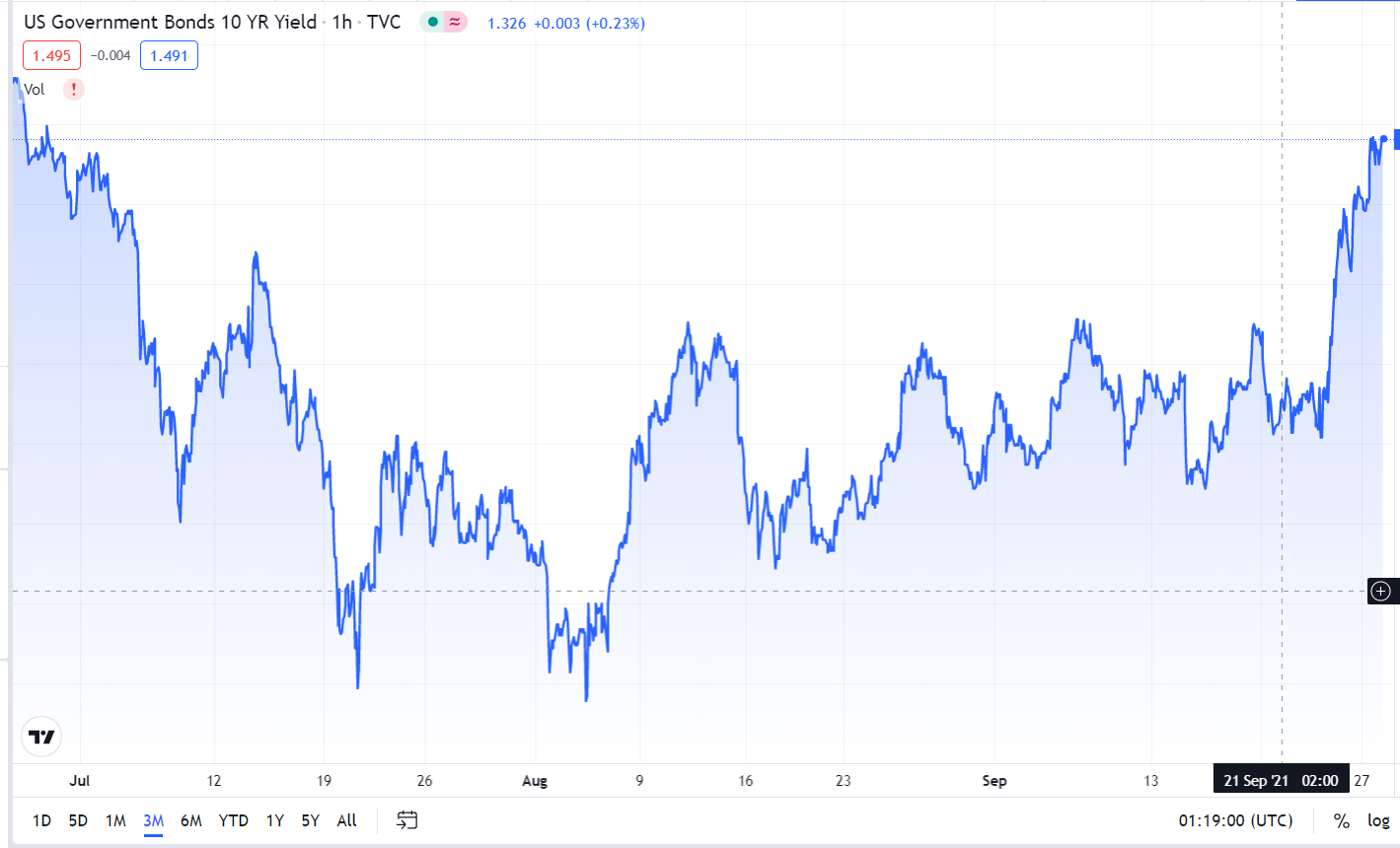This screenshot has height=848, width=1400.
Task: Select the 6M time range
Action: [x=191, y=820]
